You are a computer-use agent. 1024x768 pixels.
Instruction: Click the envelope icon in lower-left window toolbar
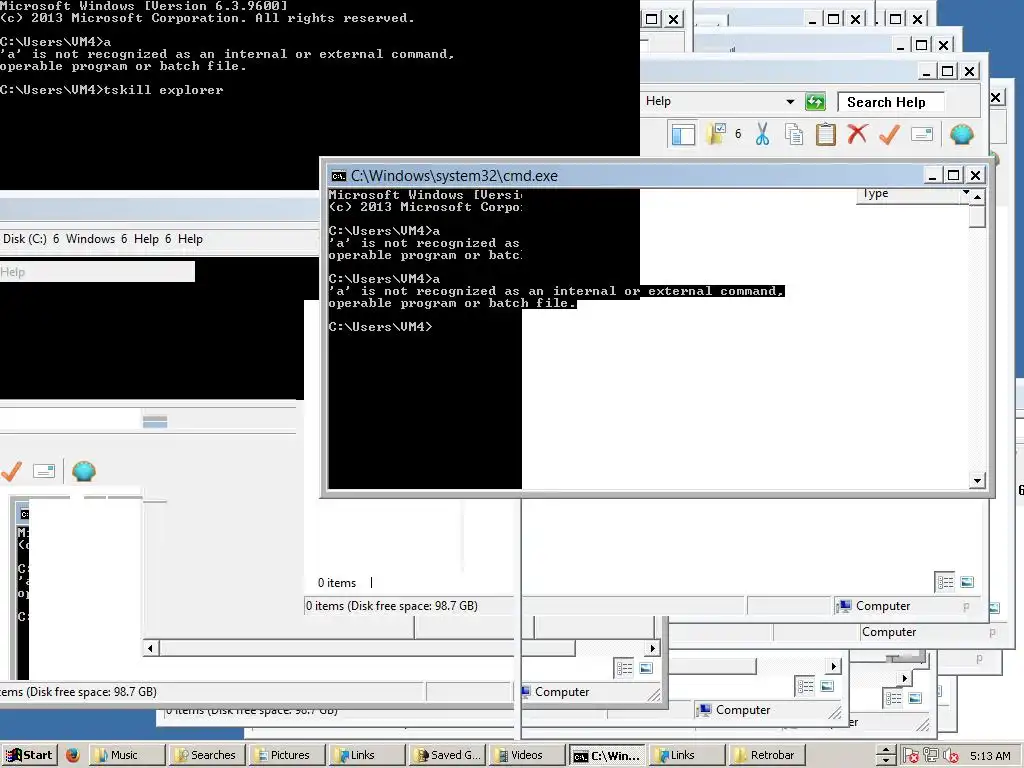pos(44,471)
